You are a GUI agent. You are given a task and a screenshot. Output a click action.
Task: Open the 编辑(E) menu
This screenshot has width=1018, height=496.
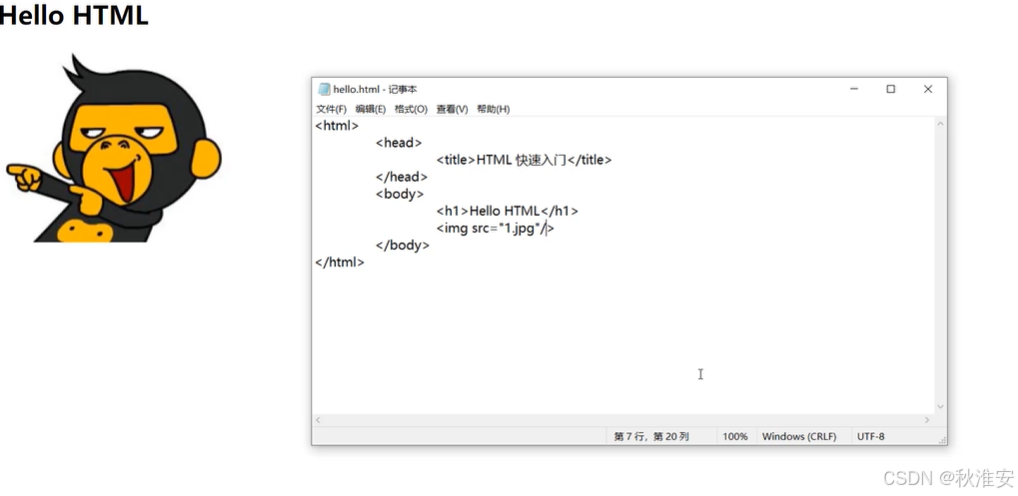pyautogui.click(x=371, y=109)
